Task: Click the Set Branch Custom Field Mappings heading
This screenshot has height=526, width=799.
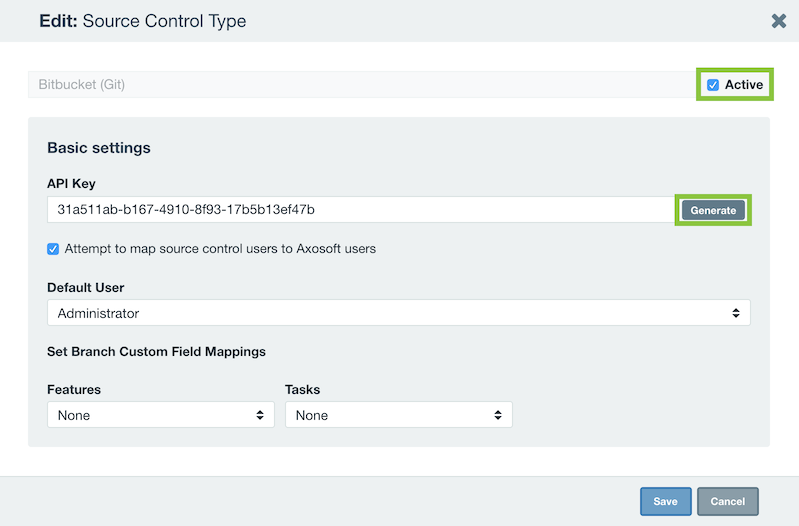Action: [156, 352]
